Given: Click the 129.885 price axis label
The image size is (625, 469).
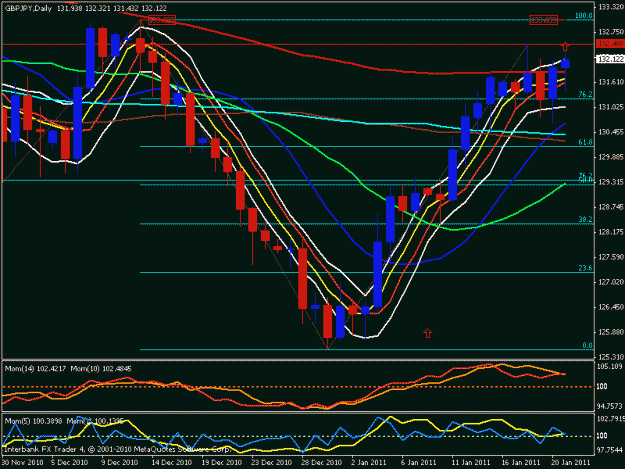Looking at the screenshot, I should (611, 157).
